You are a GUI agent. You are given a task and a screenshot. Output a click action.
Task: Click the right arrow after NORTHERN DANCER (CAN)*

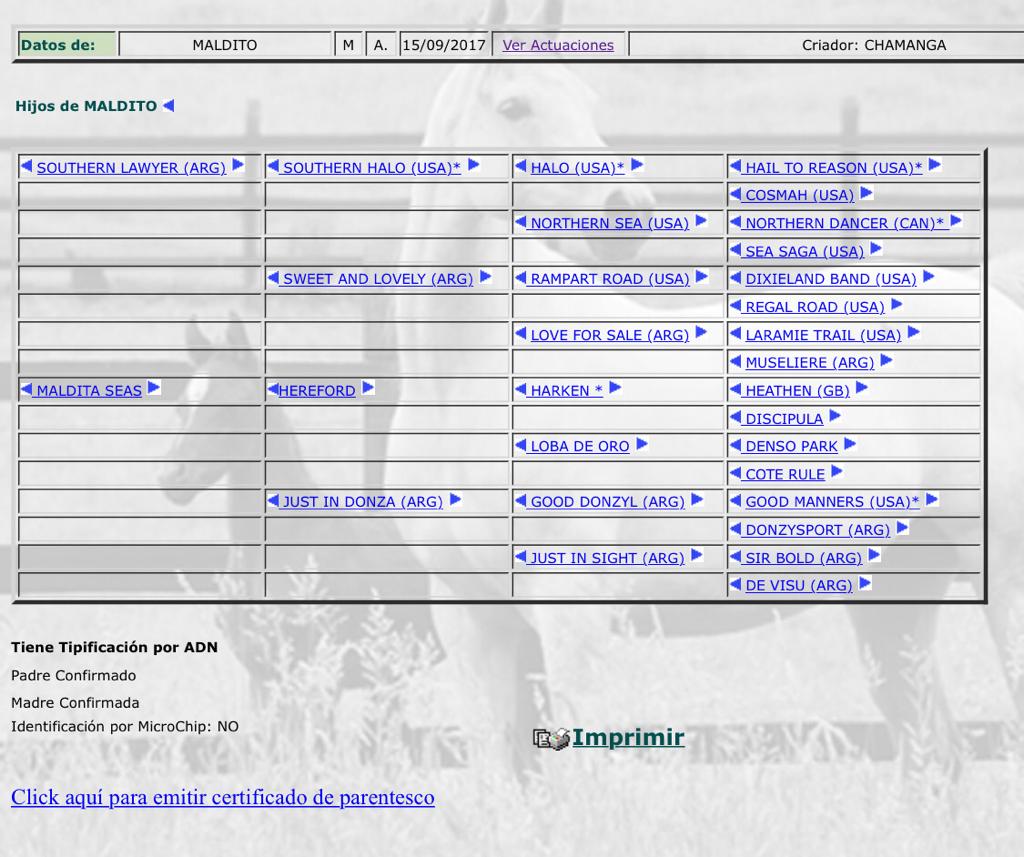pos(956,222)
